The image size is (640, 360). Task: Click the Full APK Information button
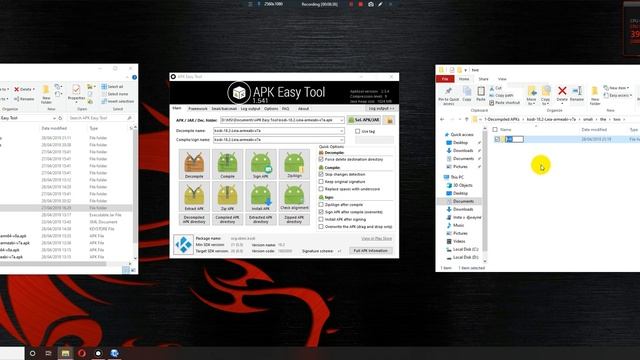(x=371, y=251)
